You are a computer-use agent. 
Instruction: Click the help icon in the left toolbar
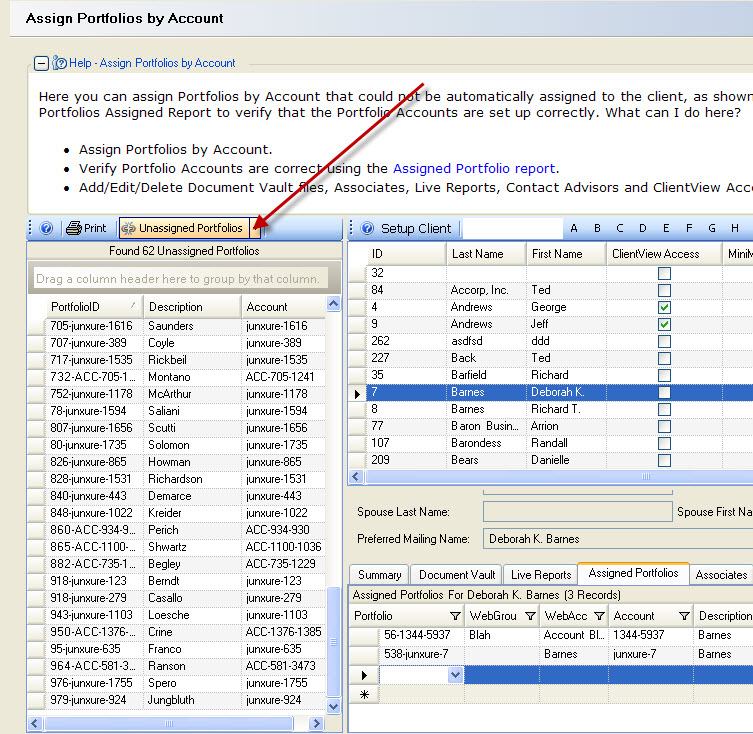(x=46, y=228)
